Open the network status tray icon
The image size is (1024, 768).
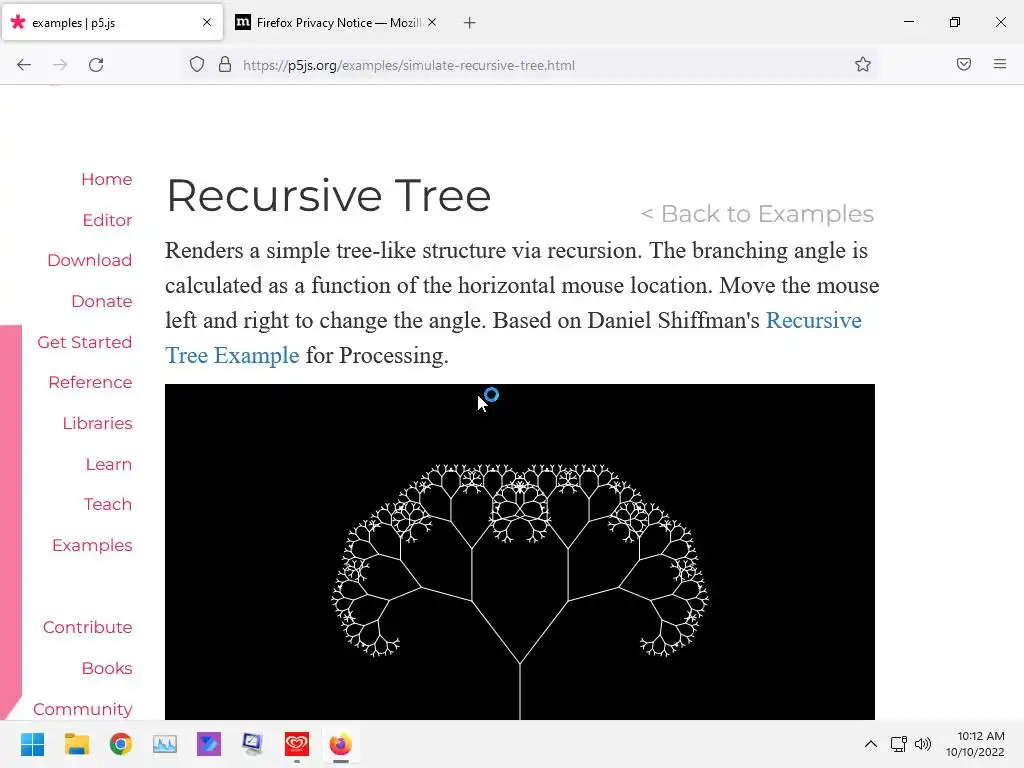tap(899, 744)
